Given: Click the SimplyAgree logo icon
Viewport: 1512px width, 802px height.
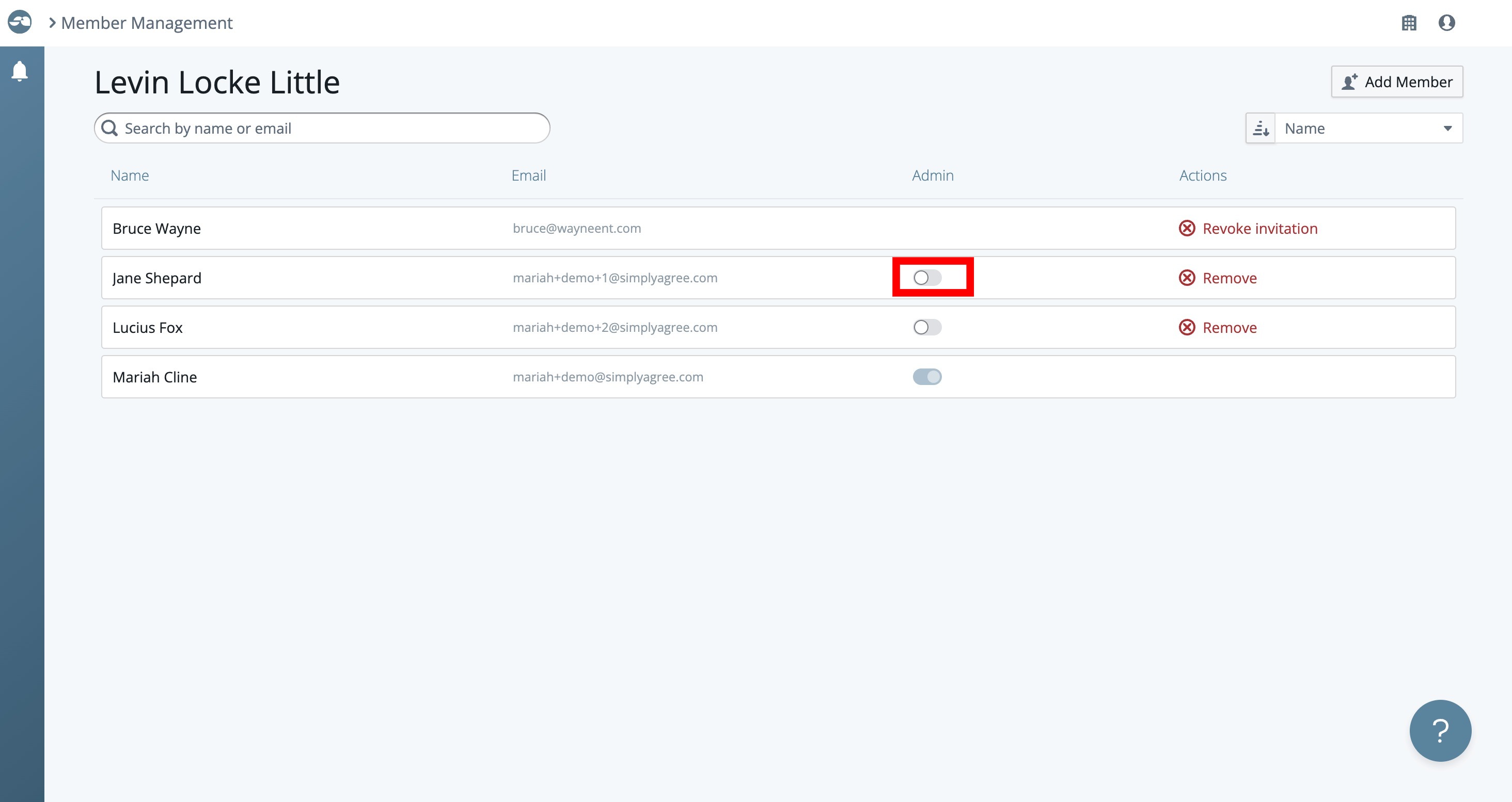Looking at the screenshot, I should [x=20, y=22].
